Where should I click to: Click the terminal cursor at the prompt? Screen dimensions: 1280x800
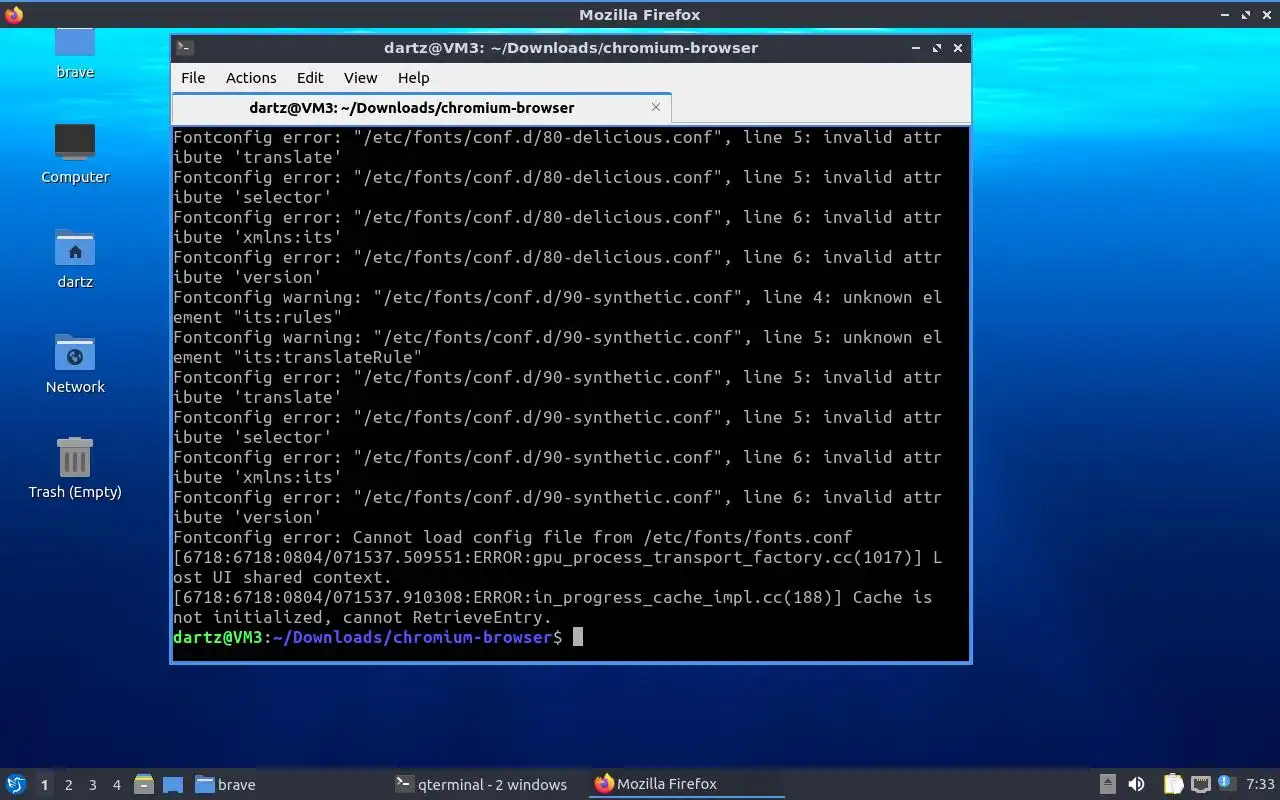click(577, 637)
